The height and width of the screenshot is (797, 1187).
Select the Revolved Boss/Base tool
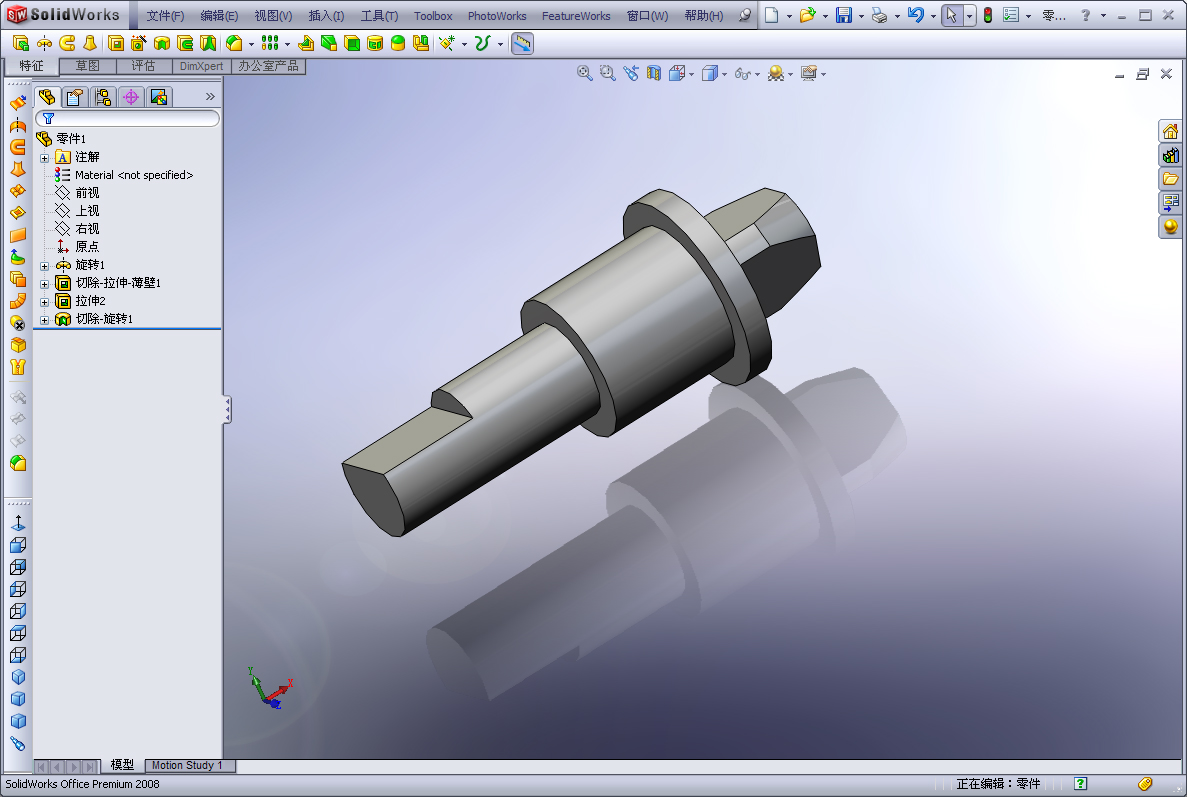click(44, 43)
